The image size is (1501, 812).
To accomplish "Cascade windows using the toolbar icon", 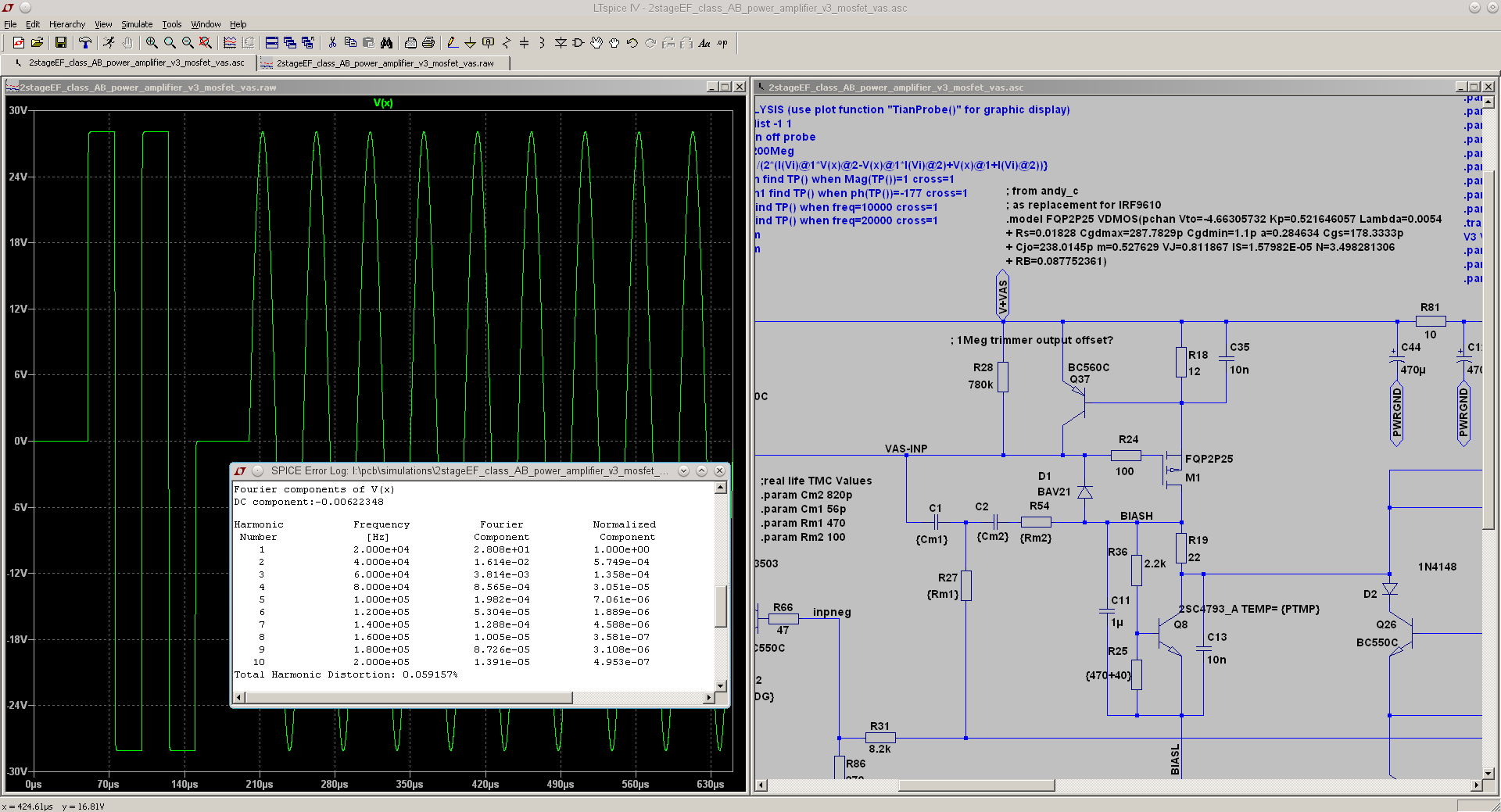I will [x=290, y=43].
